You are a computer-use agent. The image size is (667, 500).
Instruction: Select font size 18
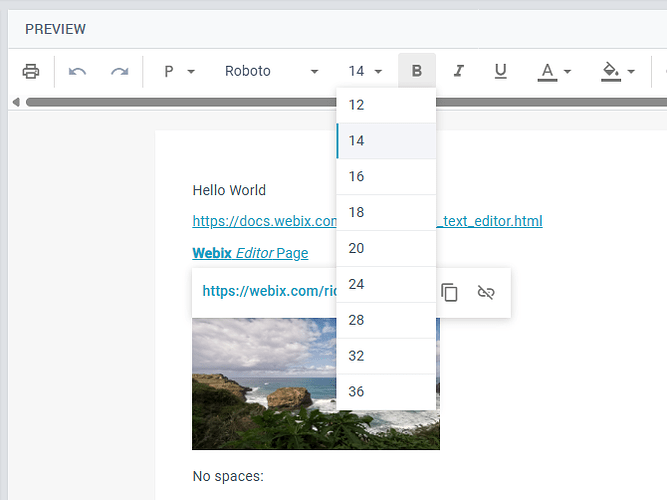tap(386, 212)
